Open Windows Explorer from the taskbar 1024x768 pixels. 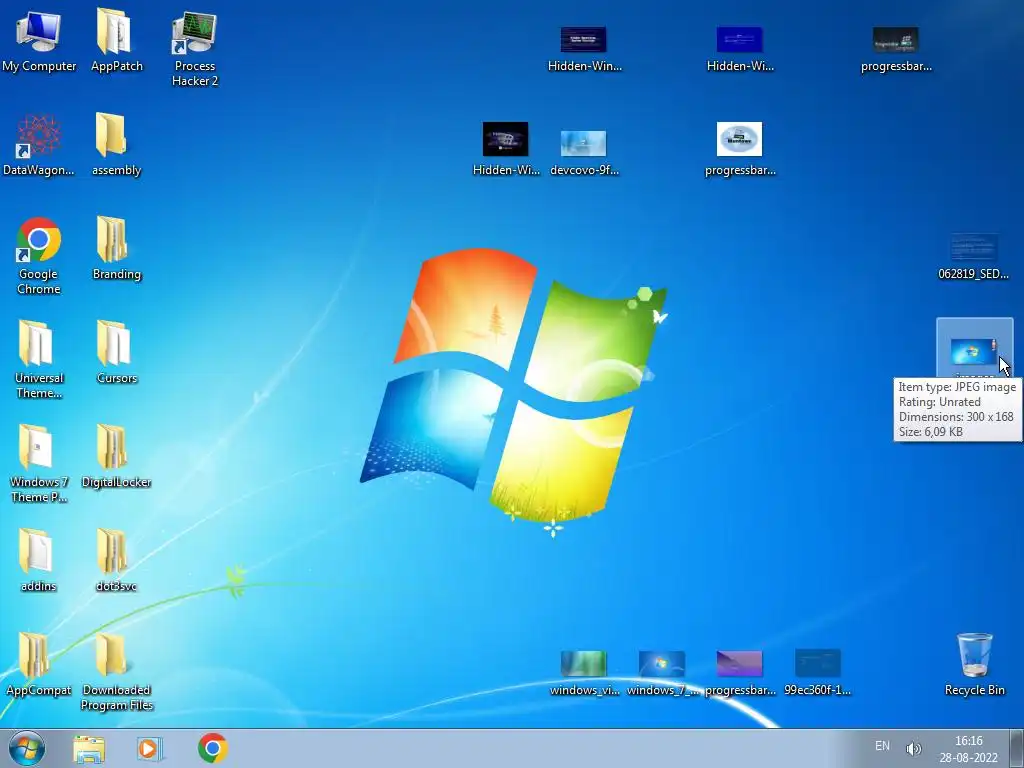(89, 748)
